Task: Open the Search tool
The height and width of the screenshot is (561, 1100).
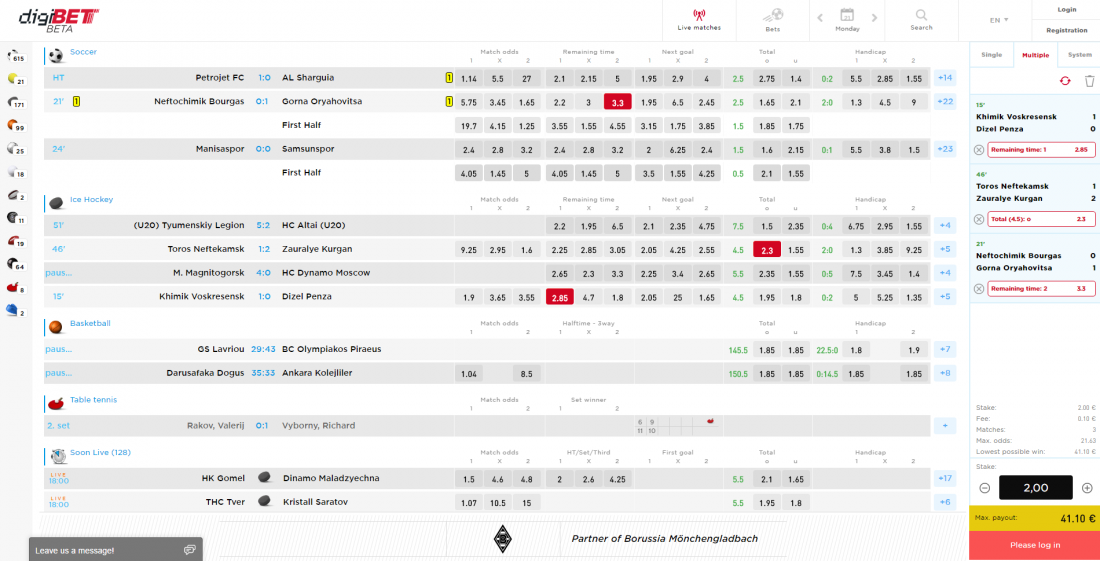Action: tap(921, 20)
